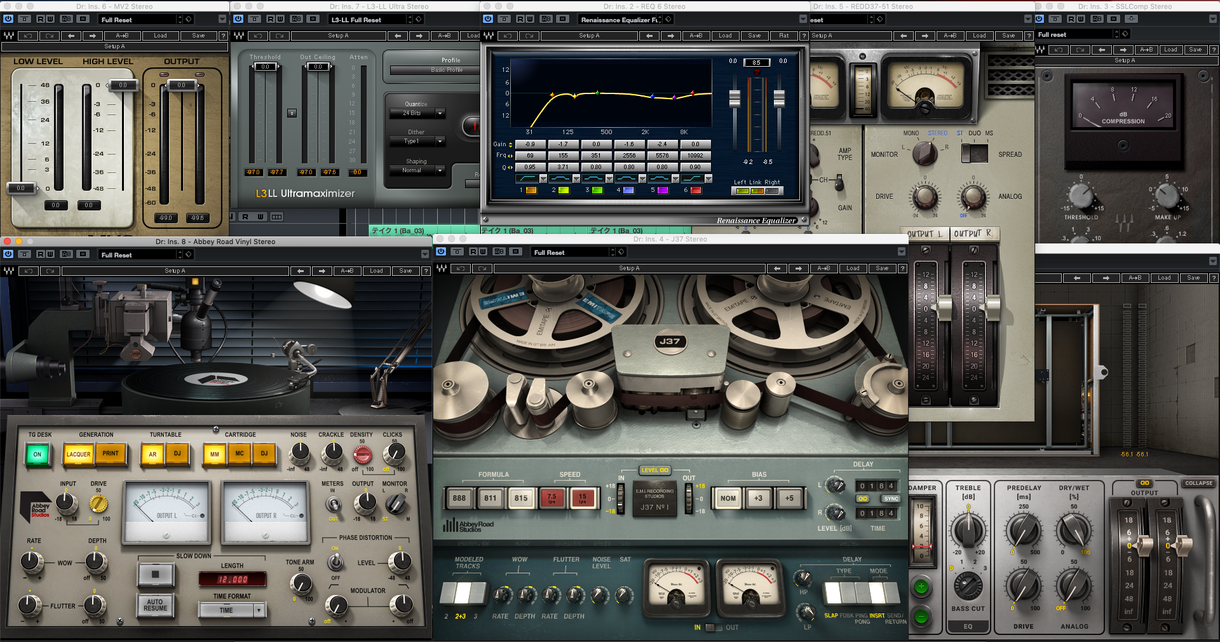The image size is (1220, 642).
Task: Open Setup A menu in the L3-LL window
Action: coord(338,36)
